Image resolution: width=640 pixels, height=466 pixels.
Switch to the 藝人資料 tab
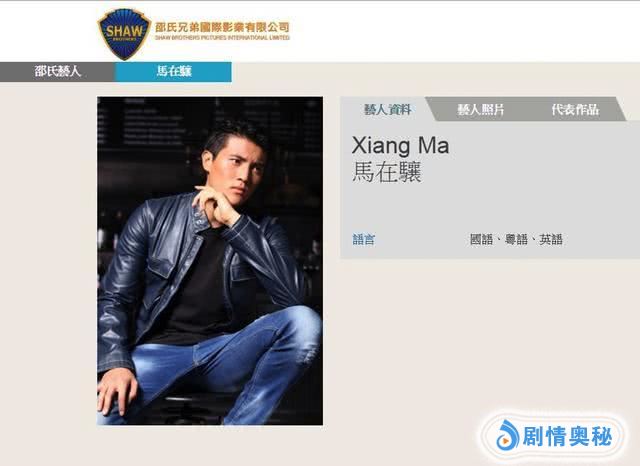click(x=387, y=109)
